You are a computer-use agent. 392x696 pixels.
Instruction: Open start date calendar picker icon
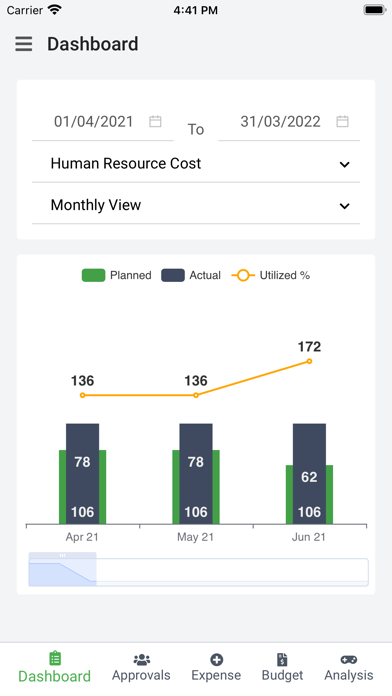155,121
